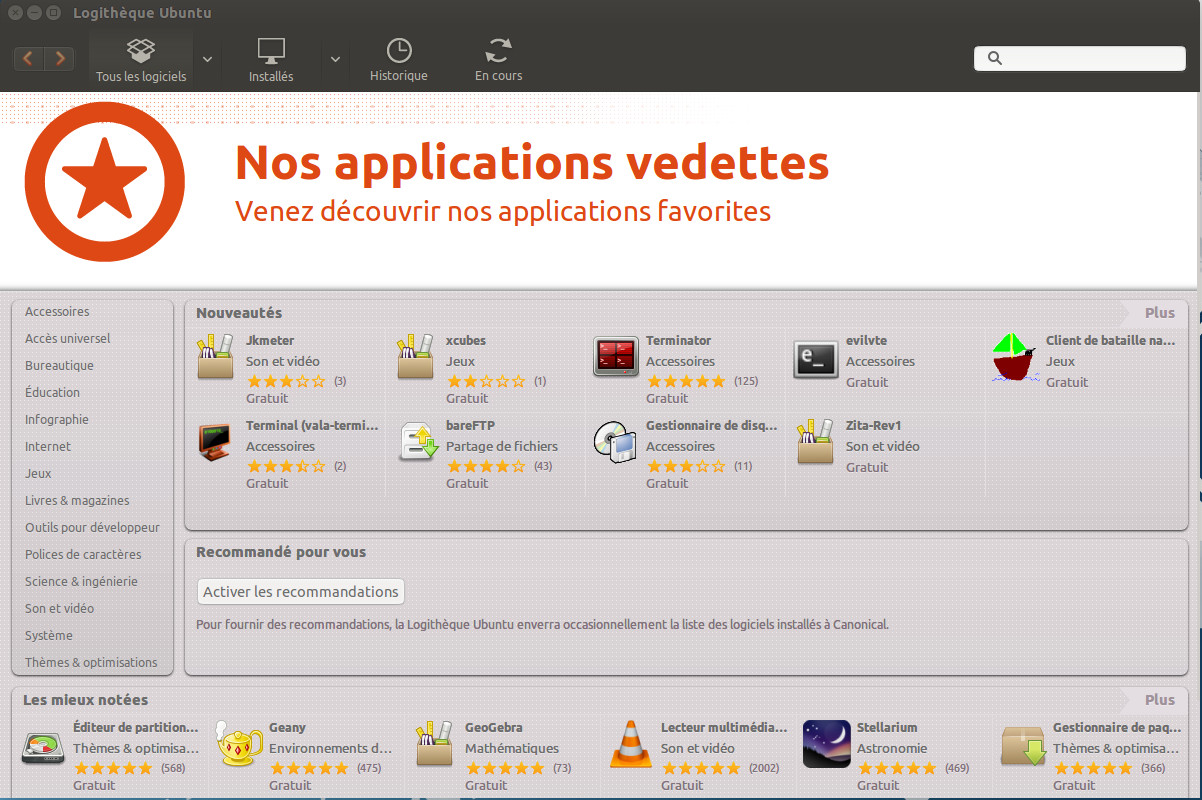Expand the Tous les logiciels dropdown arrow

207,59
